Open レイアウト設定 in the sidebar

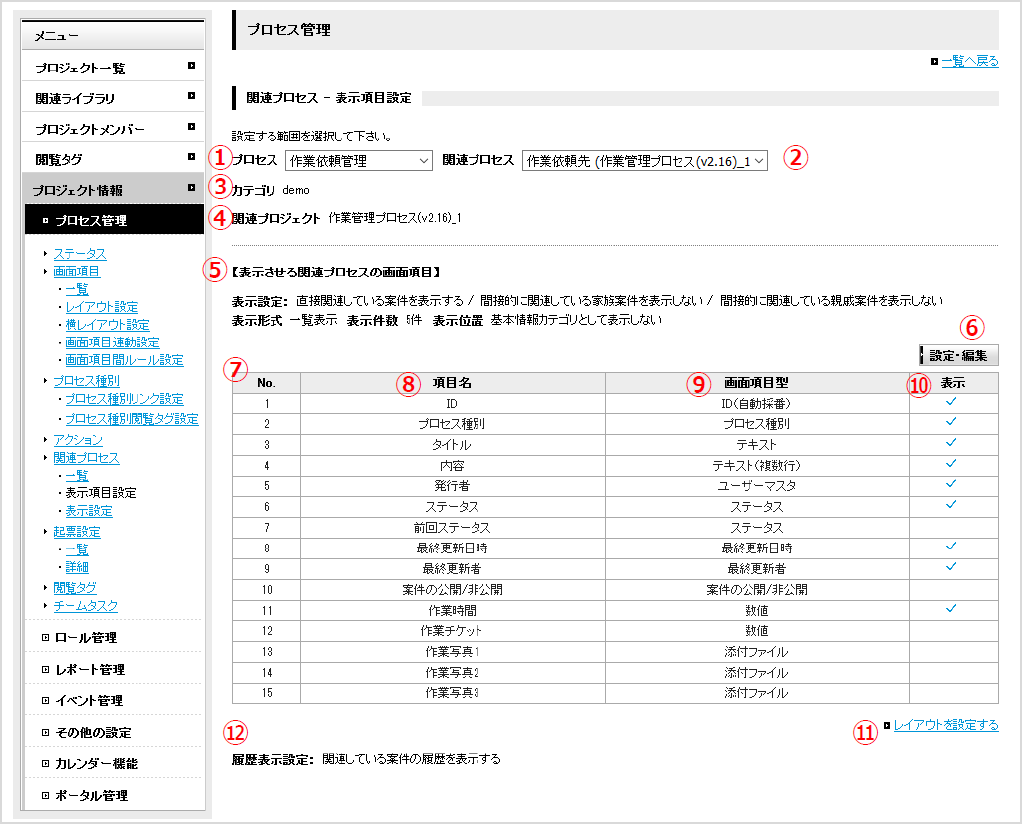102,307
